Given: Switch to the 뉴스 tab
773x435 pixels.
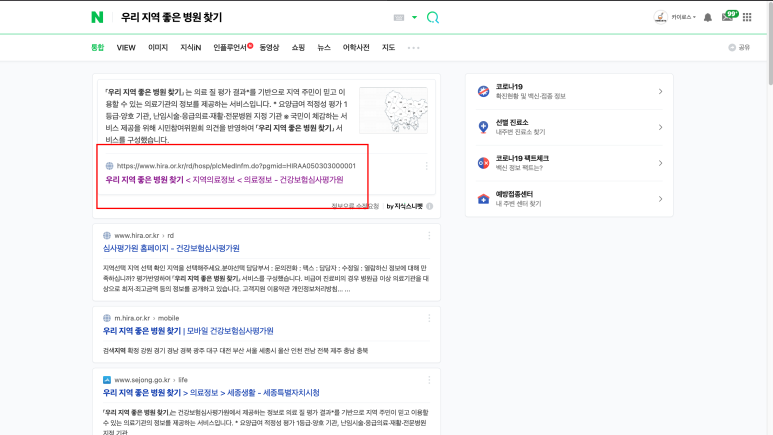Looking at the screenshot, I should (324, 47).
